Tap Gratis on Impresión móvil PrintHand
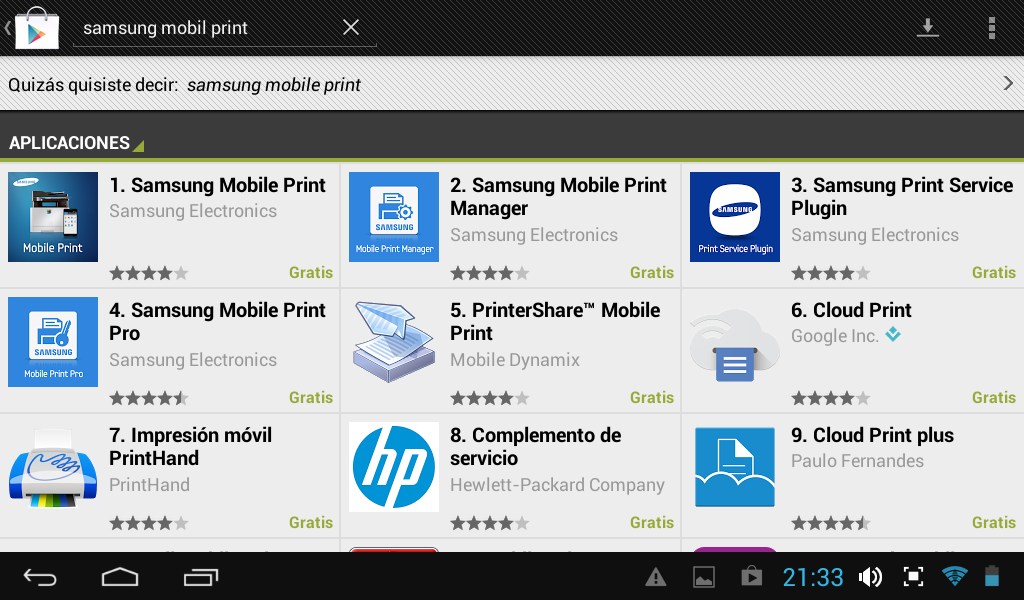This screenshot has width=1024, height=600. pos(311,522)
